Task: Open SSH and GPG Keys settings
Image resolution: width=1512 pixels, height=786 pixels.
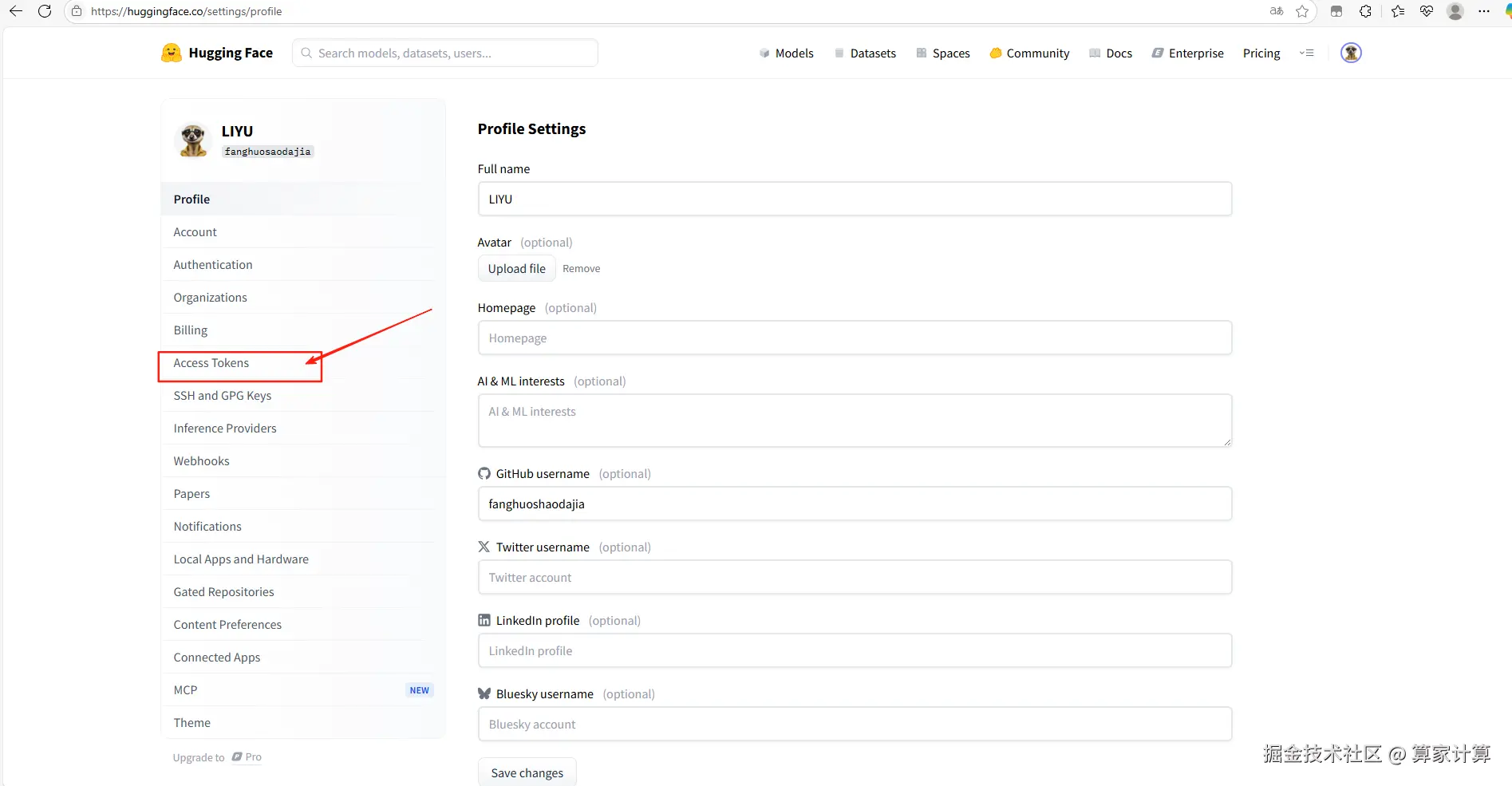Action: pyautogui.click(x=303, y=395)
